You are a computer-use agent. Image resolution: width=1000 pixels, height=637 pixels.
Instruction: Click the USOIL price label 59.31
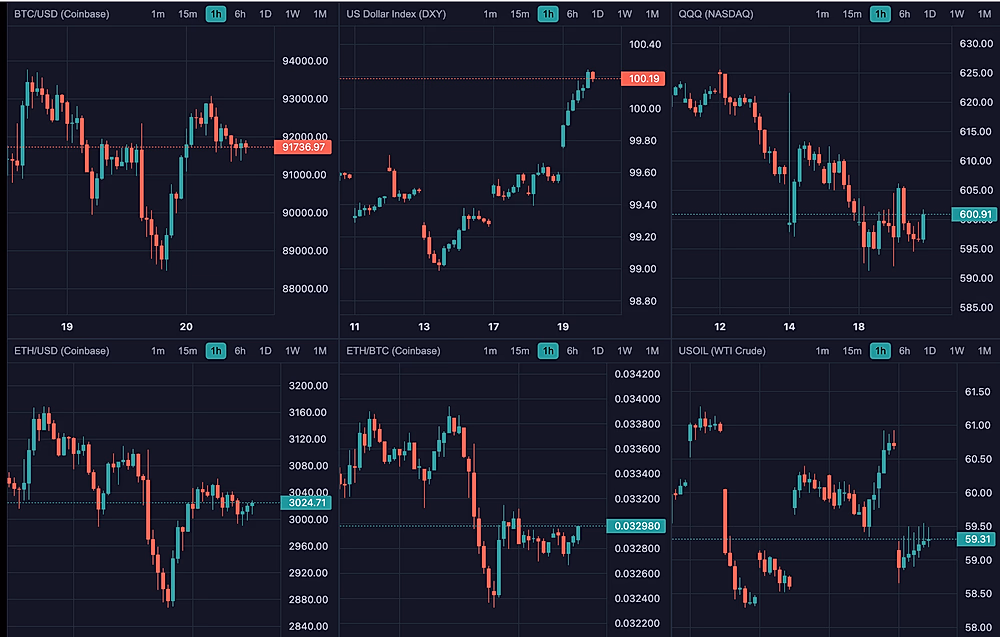(973, 539)
